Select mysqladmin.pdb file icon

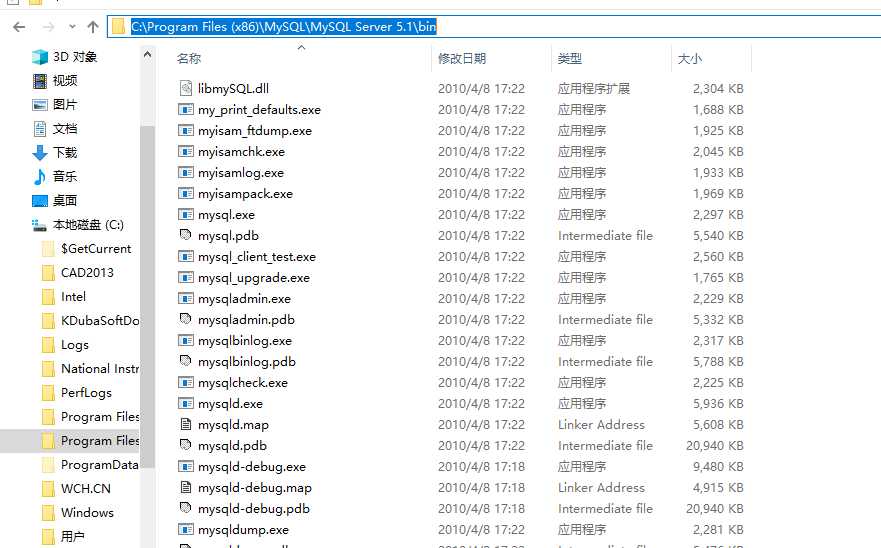185,319
